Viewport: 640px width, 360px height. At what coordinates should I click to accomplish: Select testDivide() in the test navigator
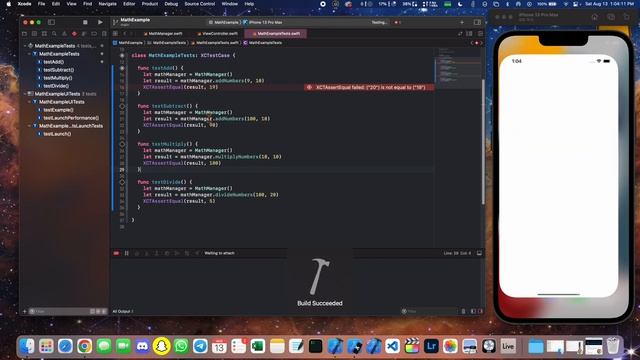pos(56,86)
